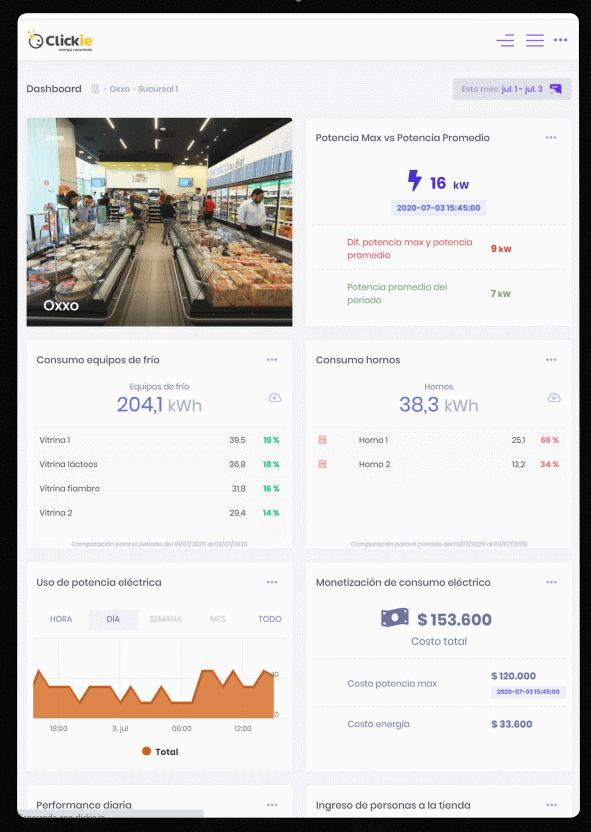Viewport: 591px width, 832px height.
Task: Click the 2020-07-03 15:45:00 timestamp badge under 16 kW
Action: 439,208
